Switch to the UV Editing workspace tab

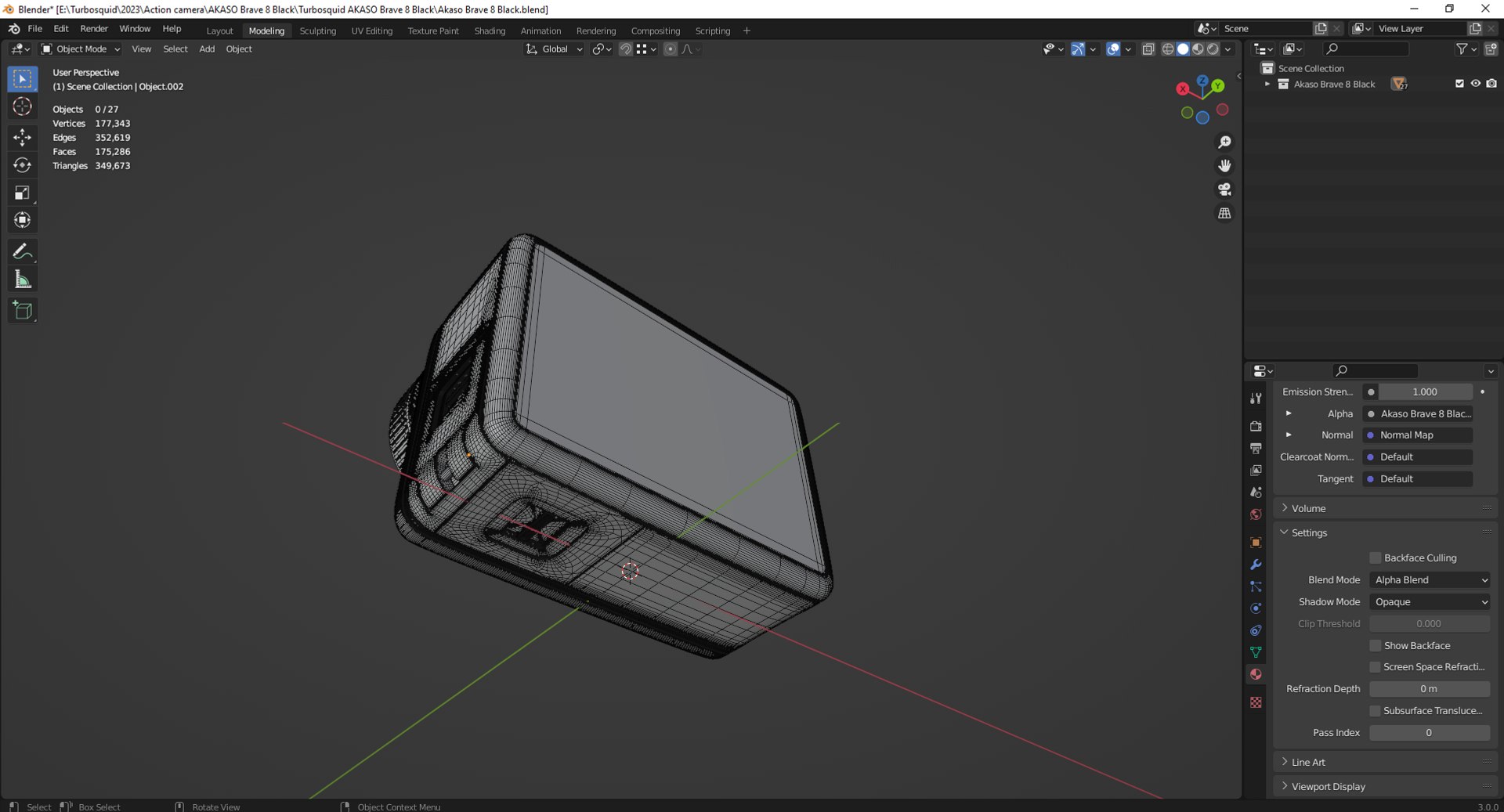371,31
